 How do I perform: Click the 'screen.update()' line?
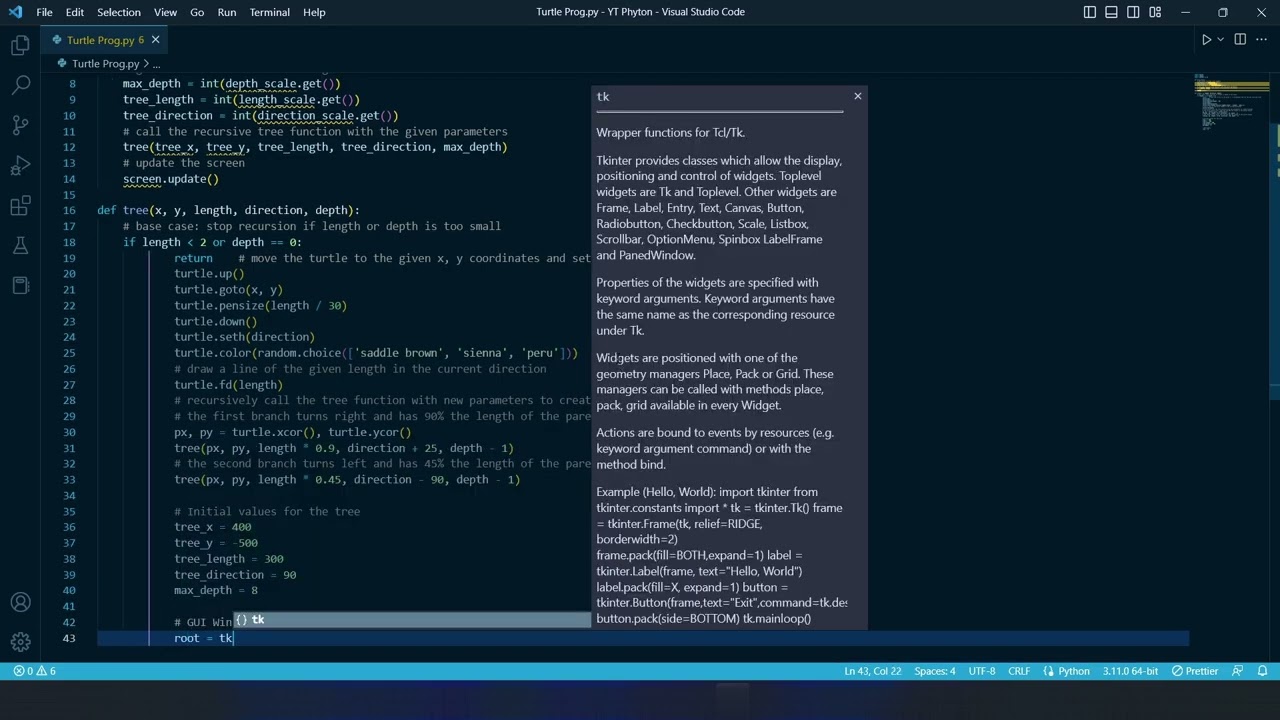pos(171,179)
